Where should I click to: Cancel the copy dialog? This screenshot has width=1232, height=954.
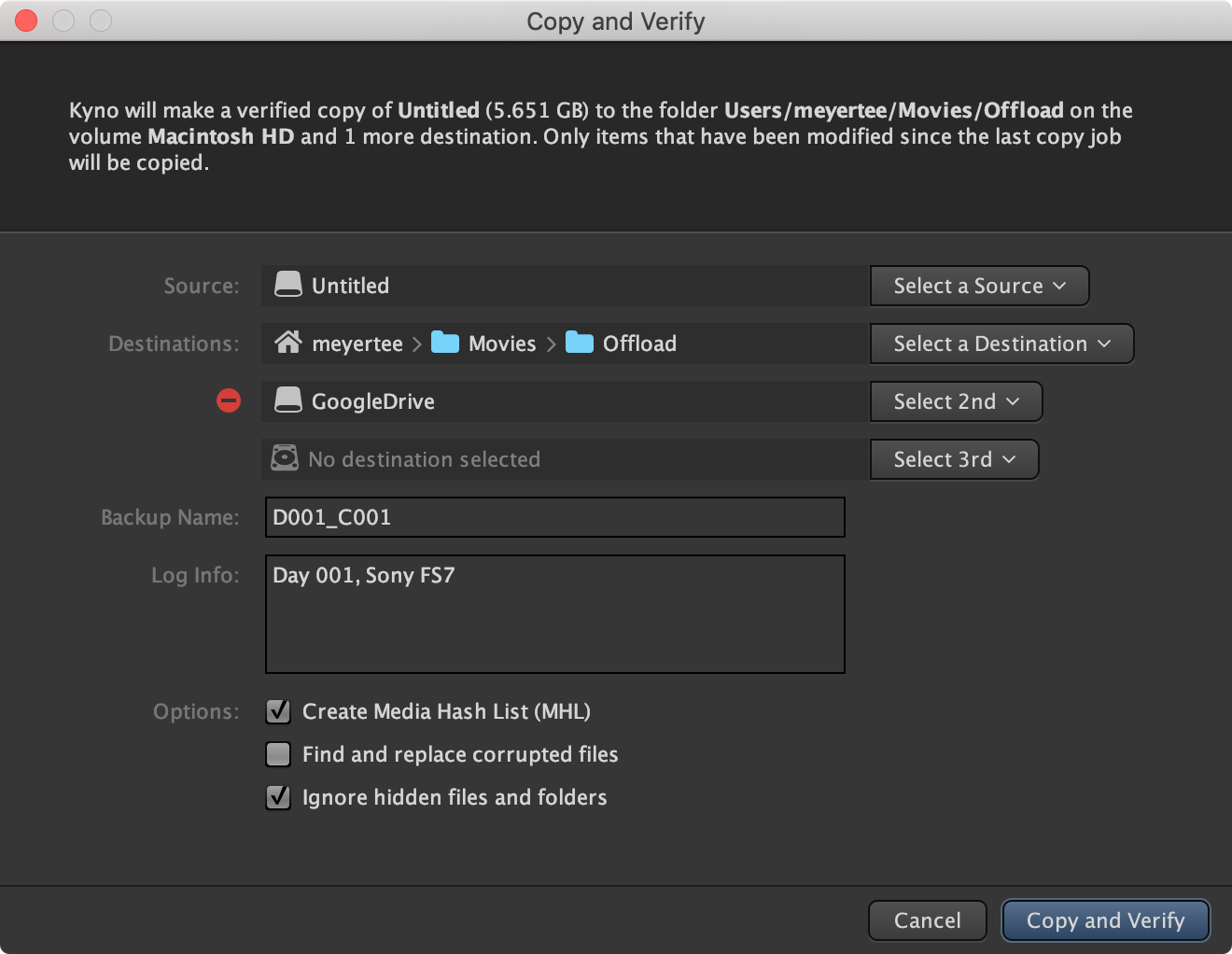(928, 920)
